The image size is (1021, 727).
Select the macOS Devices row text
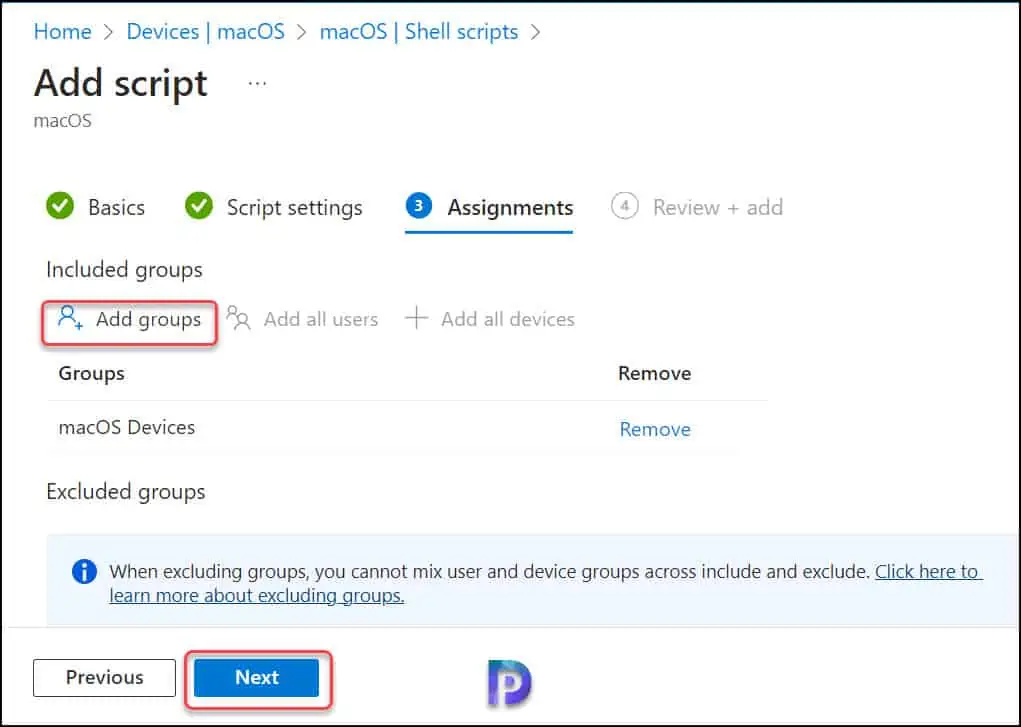tap(126, 427)
